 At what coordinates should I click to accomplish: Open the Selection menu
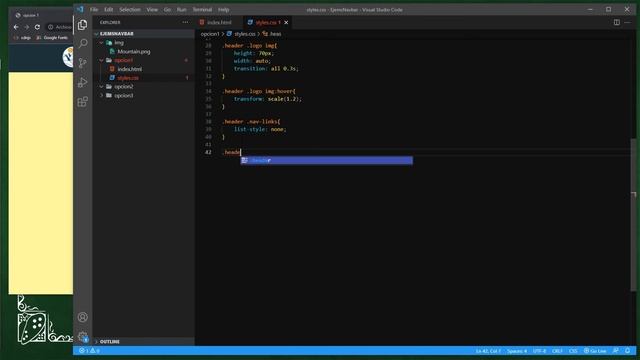click(130, 9)
